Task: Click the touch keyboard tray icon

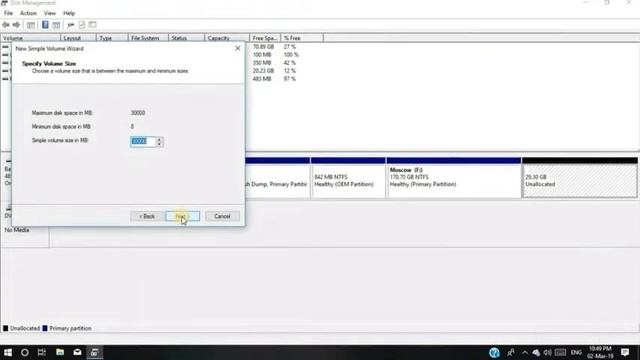Action: pyautogui.click(x=560, y=352)
